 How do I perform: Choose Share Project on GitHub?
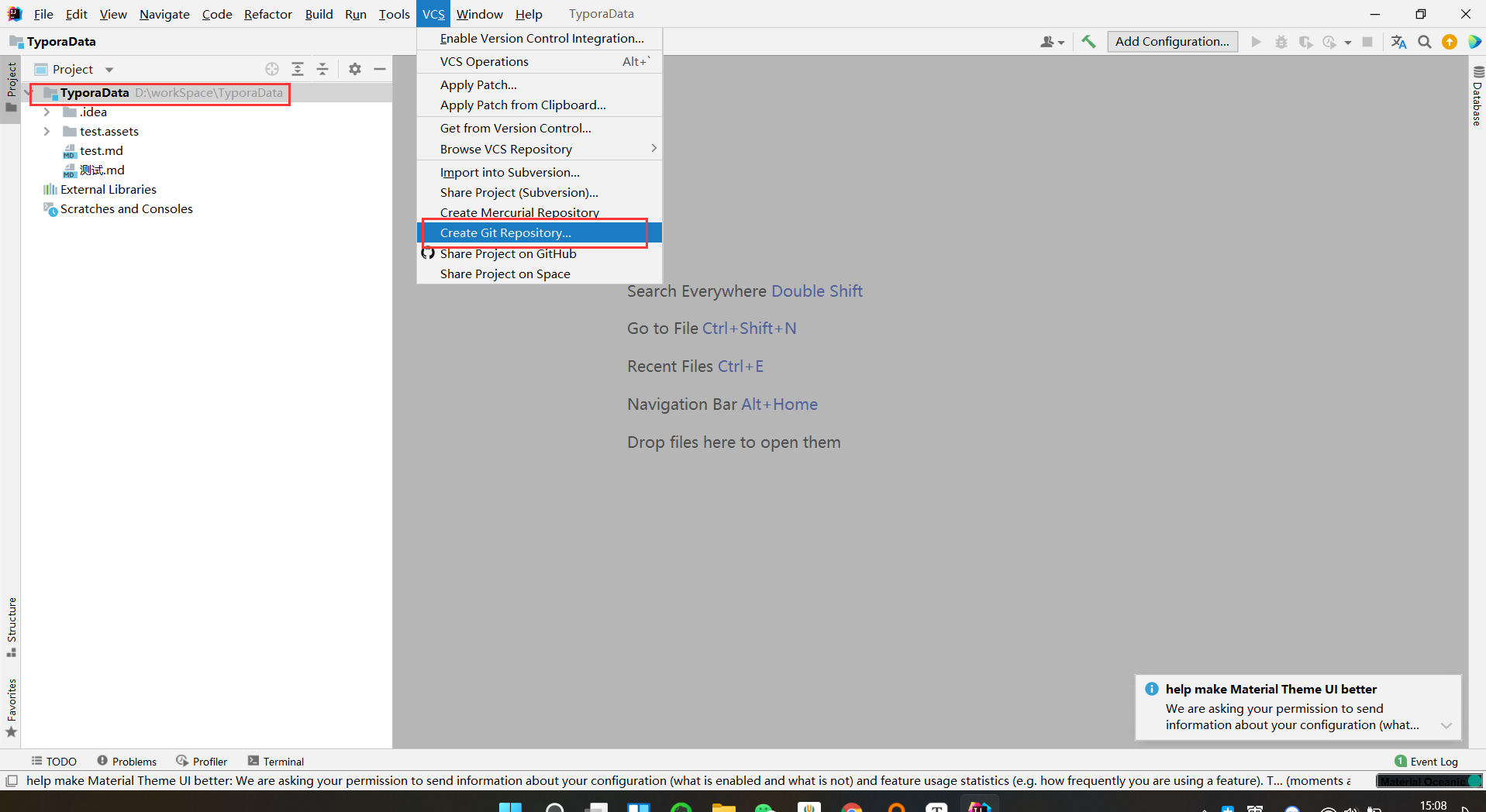[x=540, y=253]
